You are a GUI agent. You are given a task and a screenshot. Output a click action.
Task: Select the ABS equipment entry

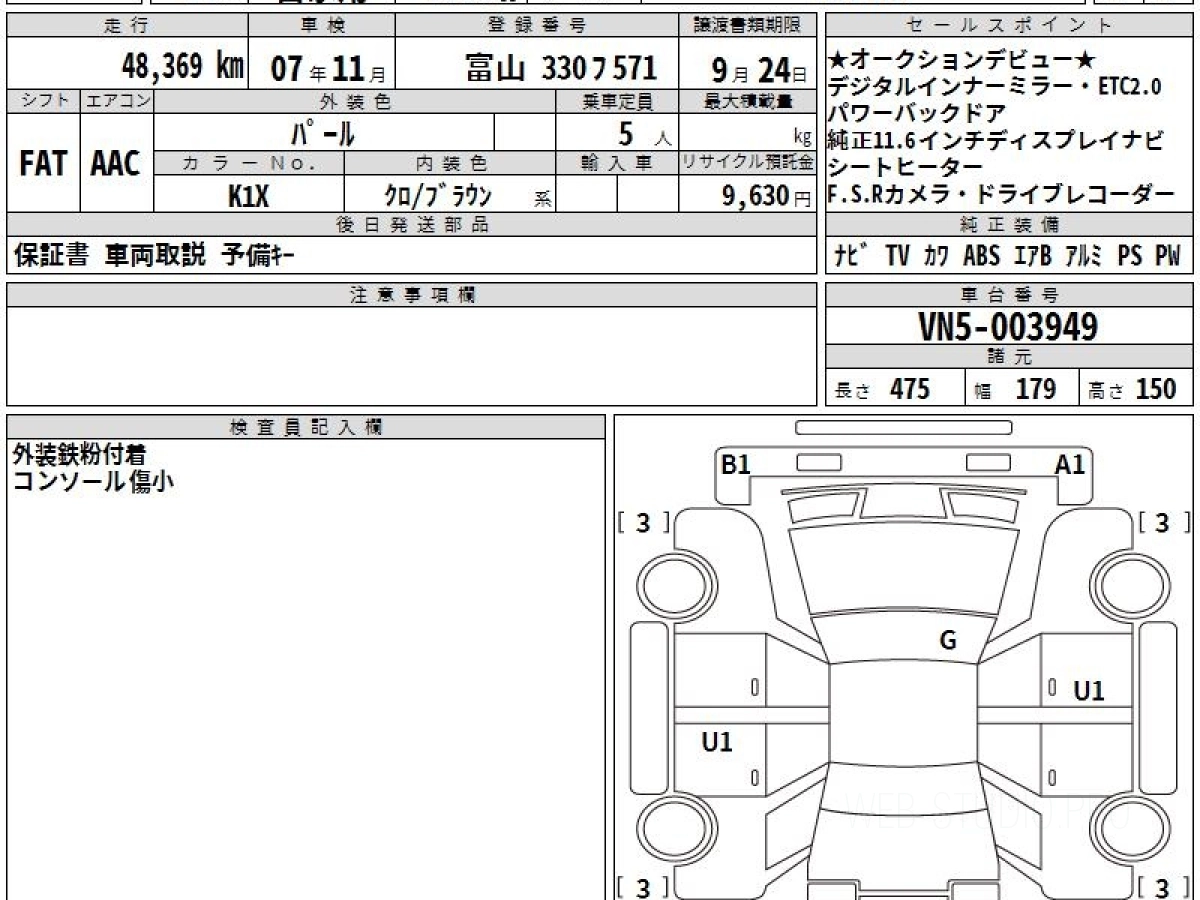coord(981,256)
